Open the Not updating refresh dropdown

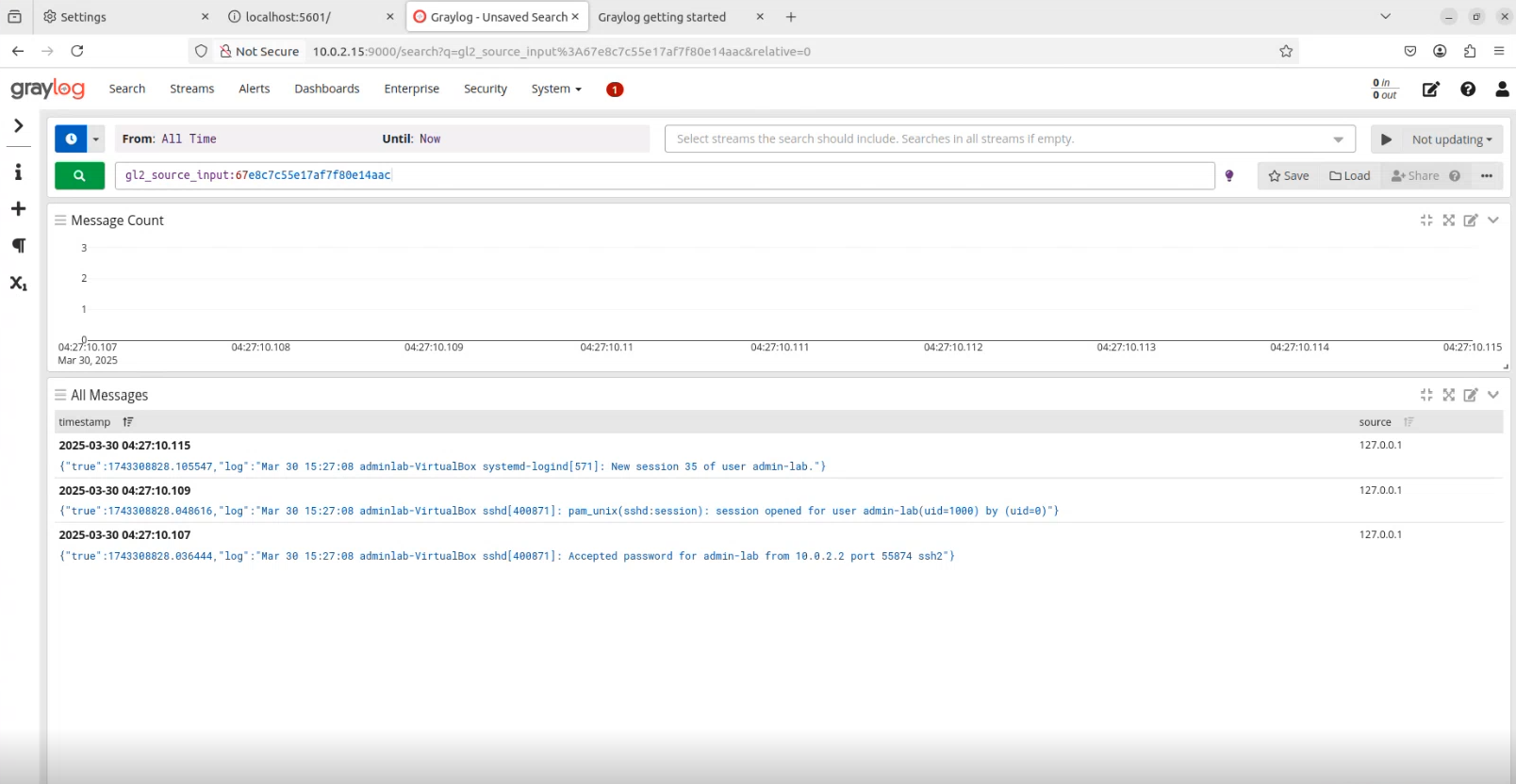click(x=1452, y=139)
